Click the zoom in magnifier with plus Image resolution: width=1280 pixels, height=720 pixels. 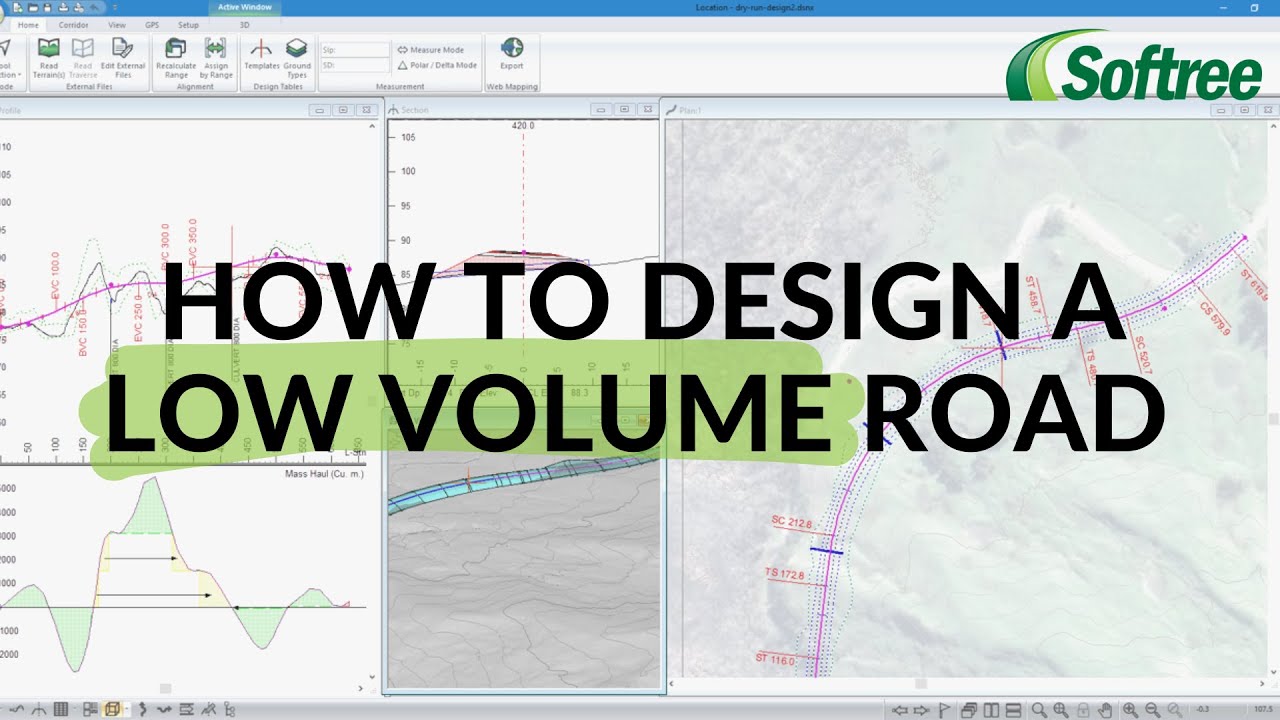pos(1130,710)
